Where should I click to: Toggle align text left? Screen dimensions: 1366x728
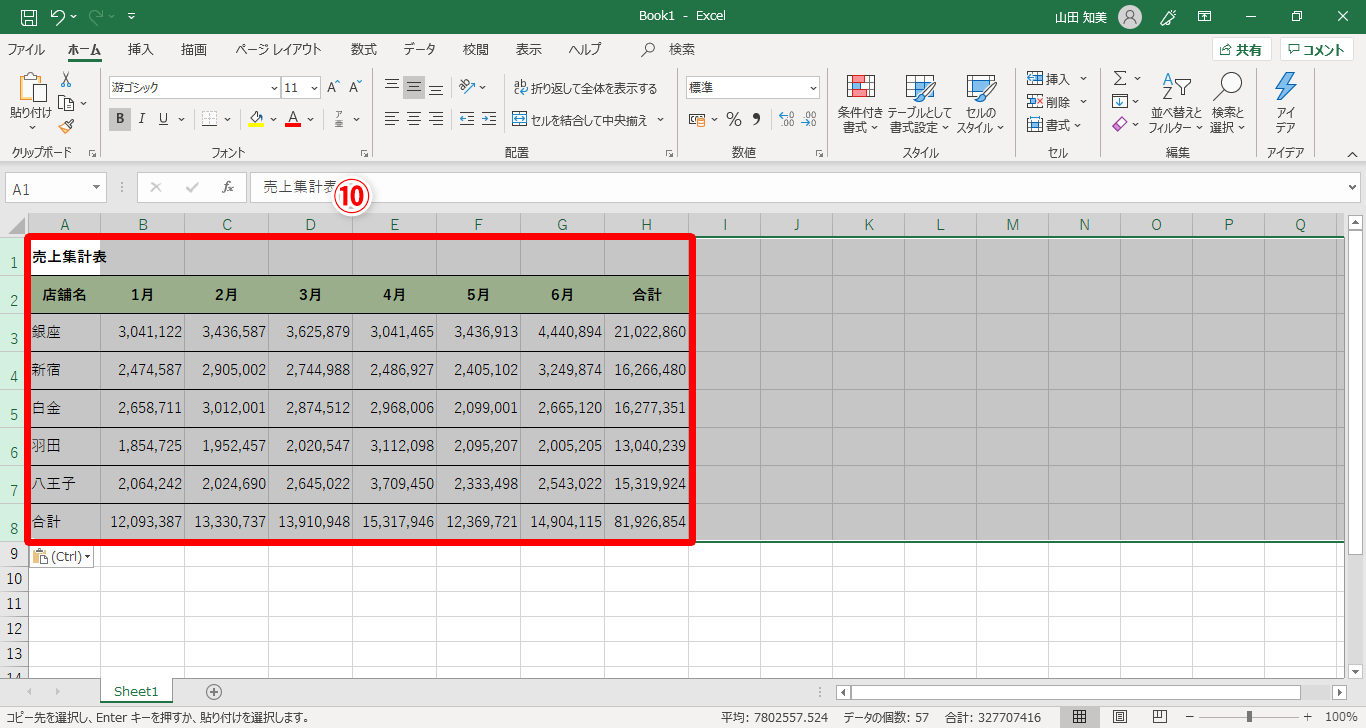pyautogui.click(x=392, y=120)
